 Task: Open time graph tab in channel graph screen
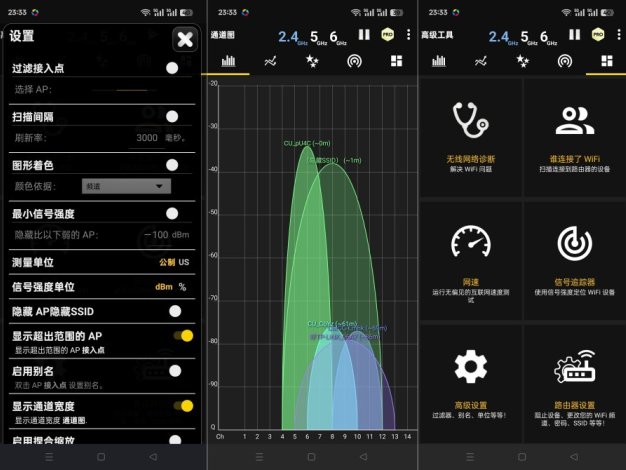pos(270,61)
